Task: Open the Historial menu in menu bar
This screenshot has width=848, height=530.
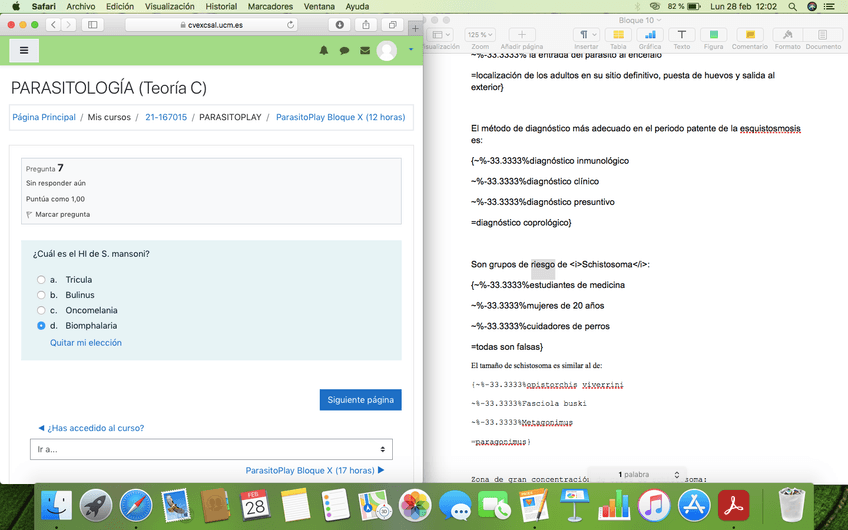Action: click(x=221, y=6)
